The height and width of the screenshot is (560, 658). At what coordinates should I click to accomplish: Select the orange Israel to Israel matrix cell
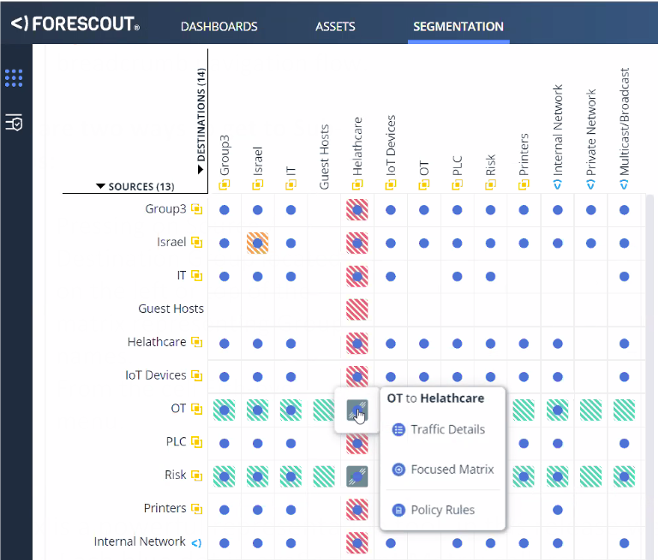[x=258, y=243]
